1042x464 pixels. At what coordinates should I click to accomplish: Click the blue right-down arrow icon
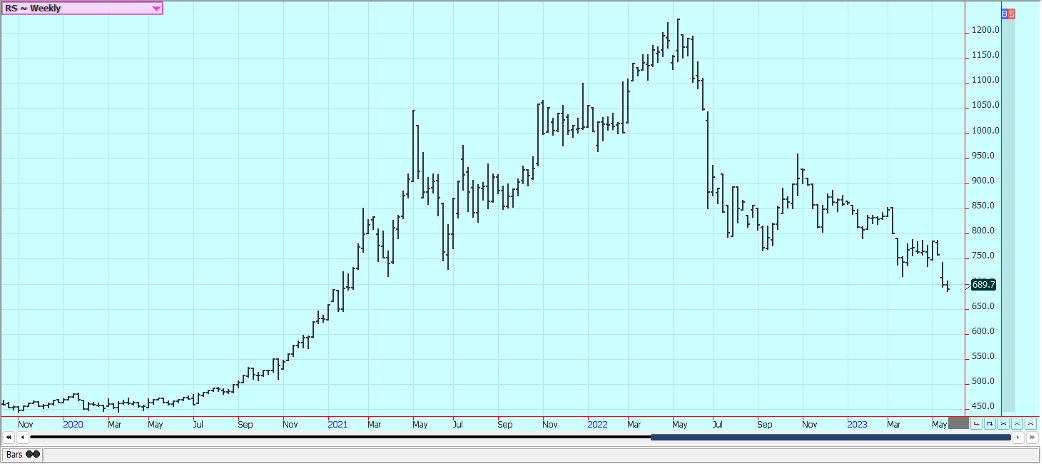[x=990, y=423]
